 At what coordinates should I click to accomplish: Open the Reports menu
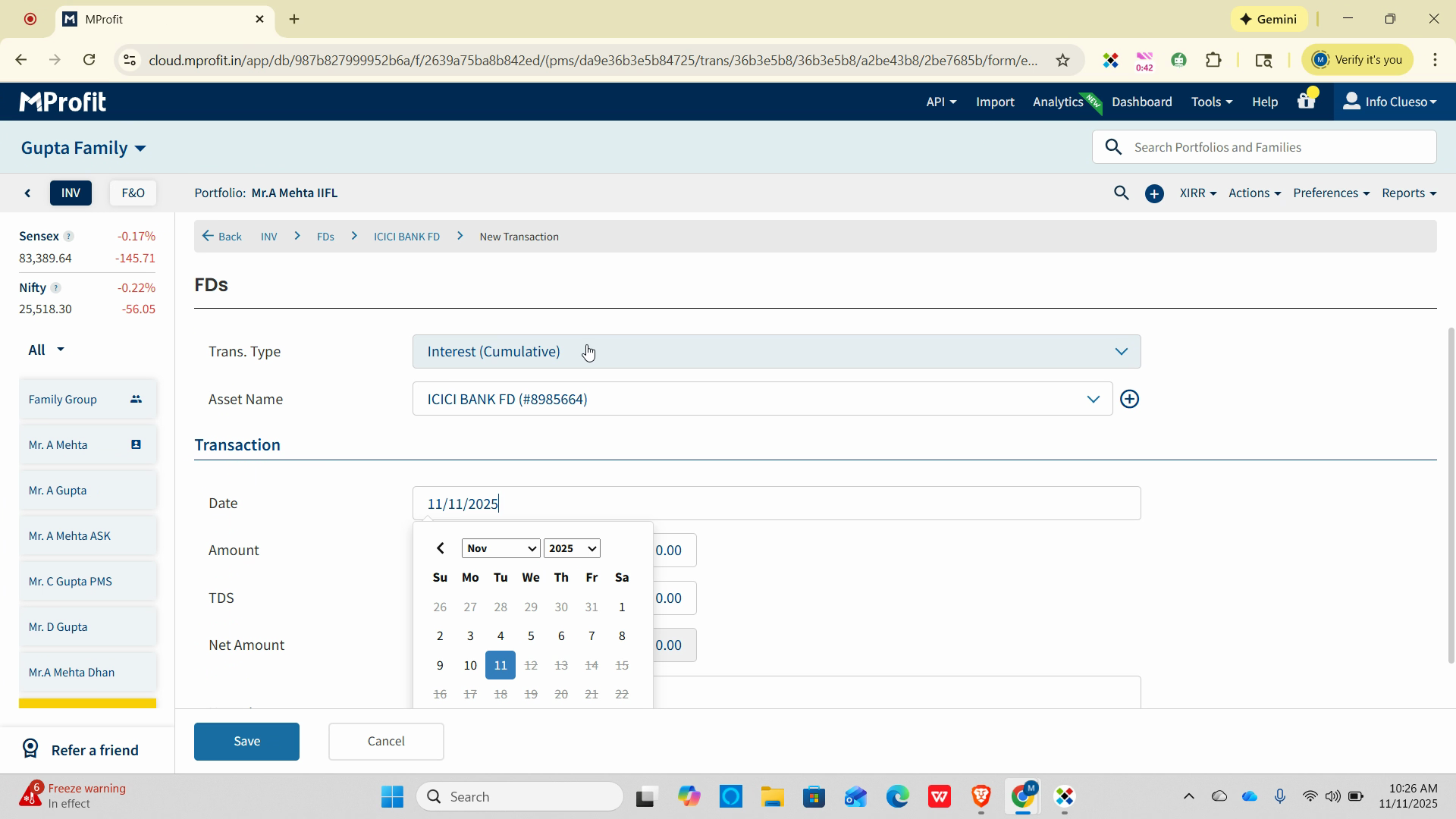pos(1408,193)
